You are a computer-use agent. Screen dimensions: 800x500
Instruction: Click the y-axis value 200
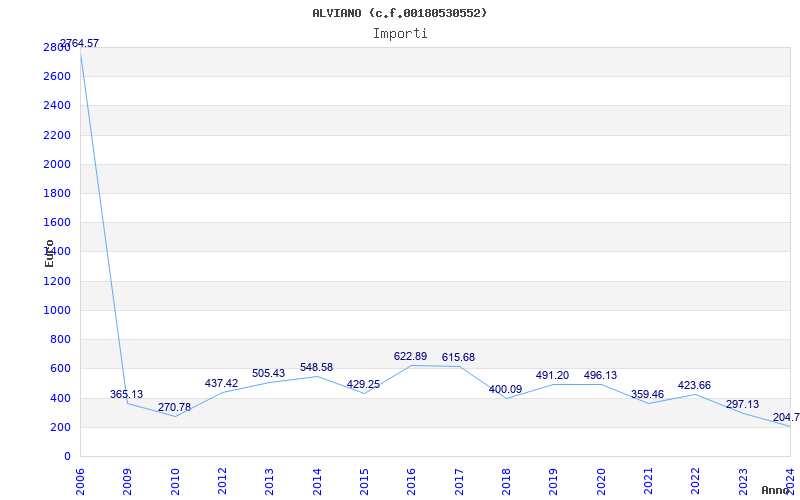(x=60, y=427)
